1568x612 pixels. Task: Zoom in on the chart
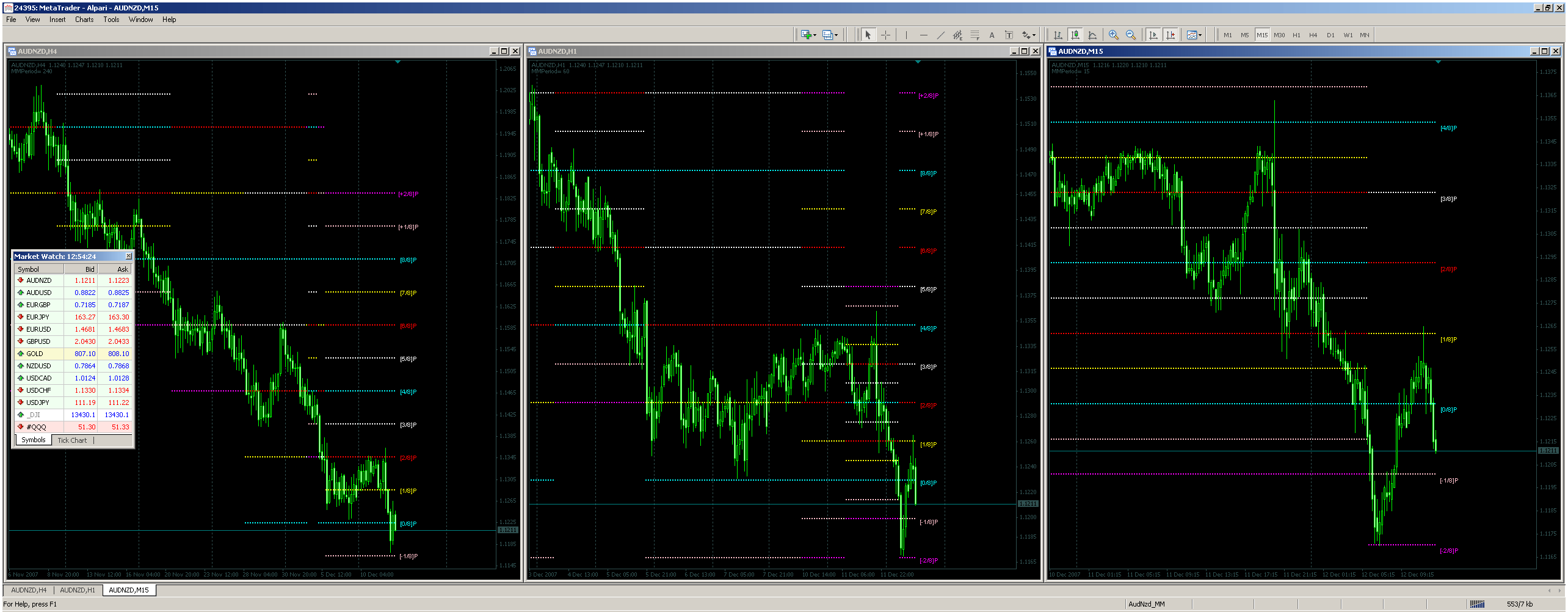point(1114,35)
